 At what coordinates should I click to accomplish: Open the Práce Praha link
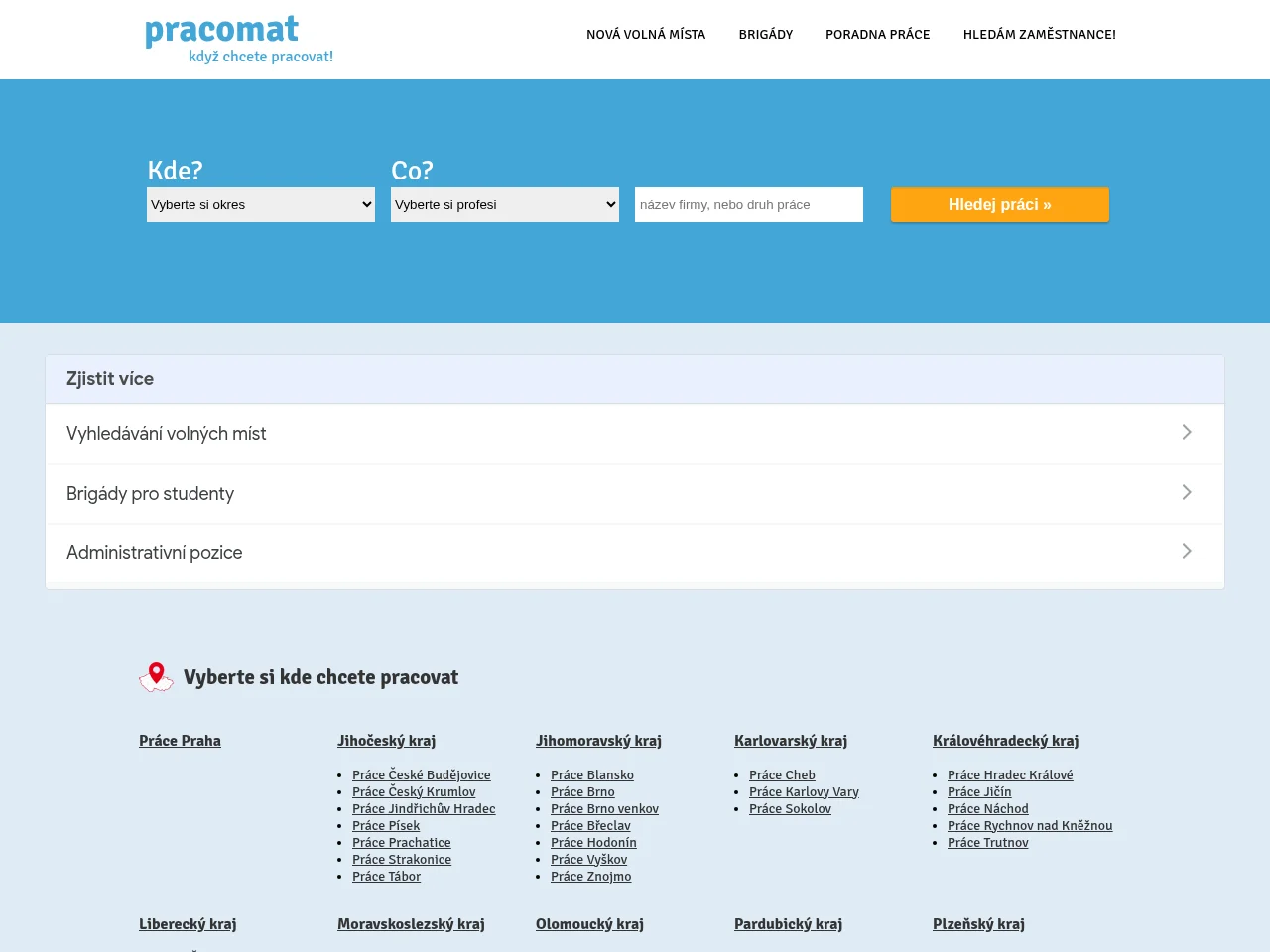(180, 741)
